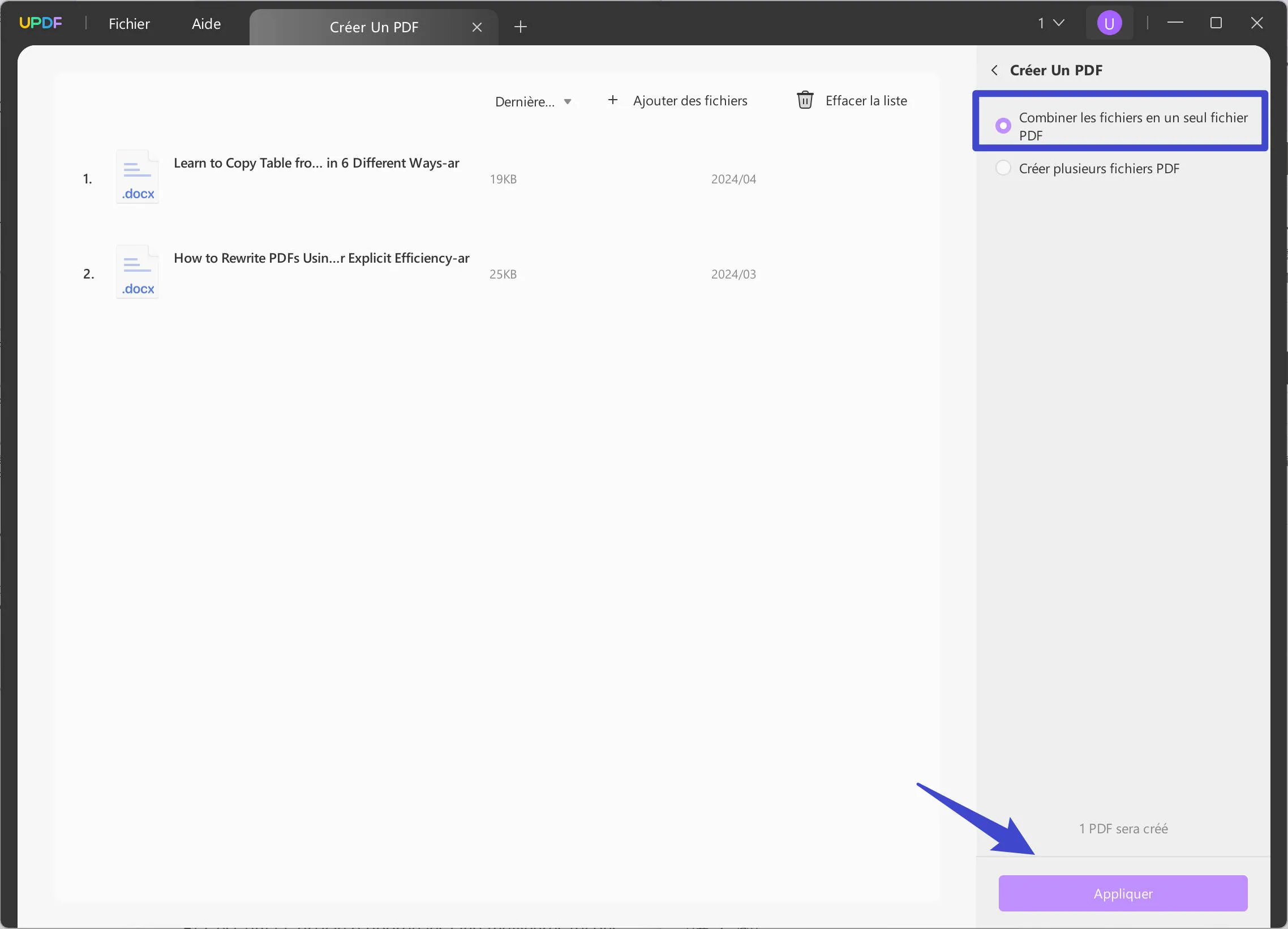Viewport: 1288px width, 929px height.
Task: Select Combiner les fichiers en un seul fichier PDF
Action: 1003,126
